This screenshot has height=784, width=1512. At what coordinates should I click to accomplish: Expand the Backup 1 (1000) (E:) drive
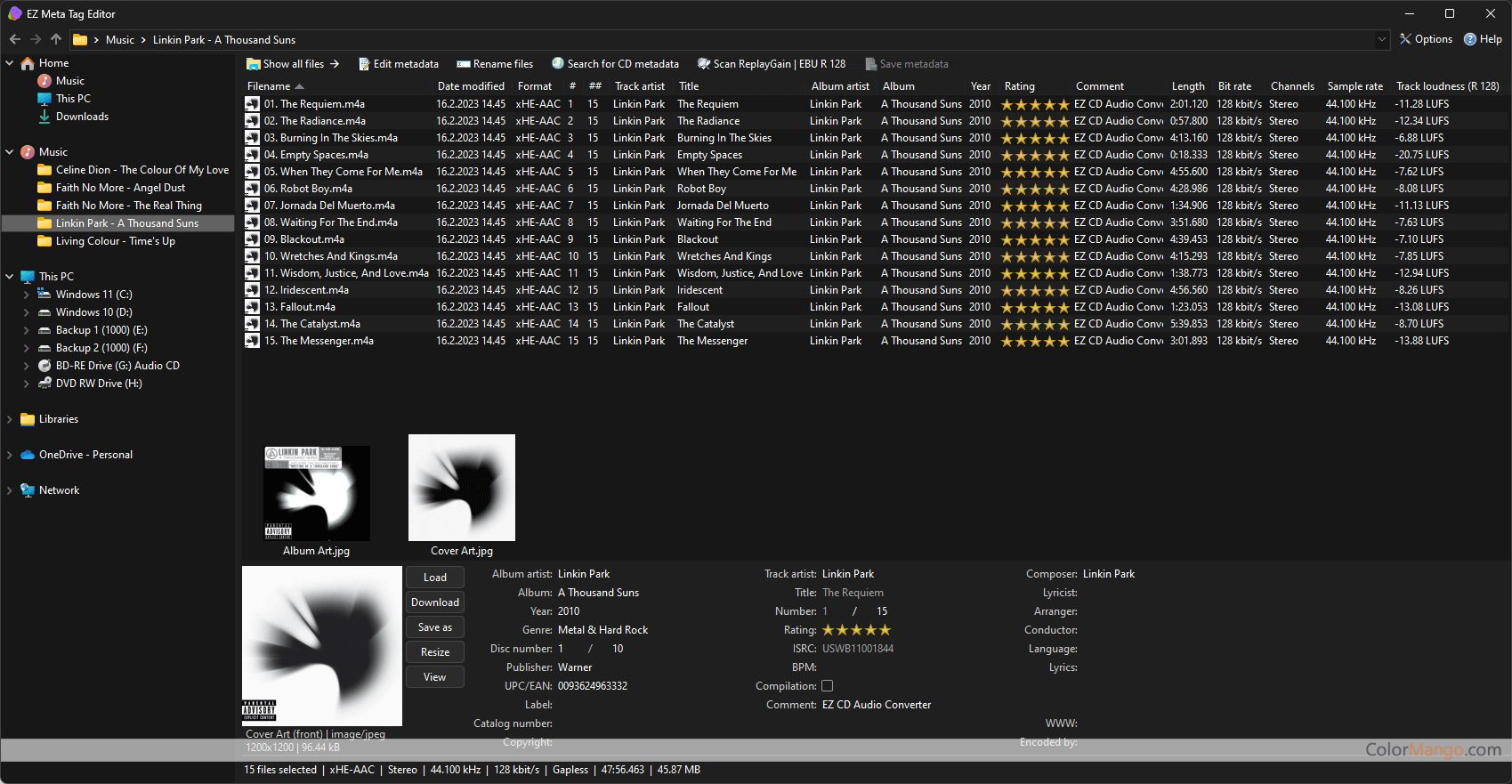27,330
